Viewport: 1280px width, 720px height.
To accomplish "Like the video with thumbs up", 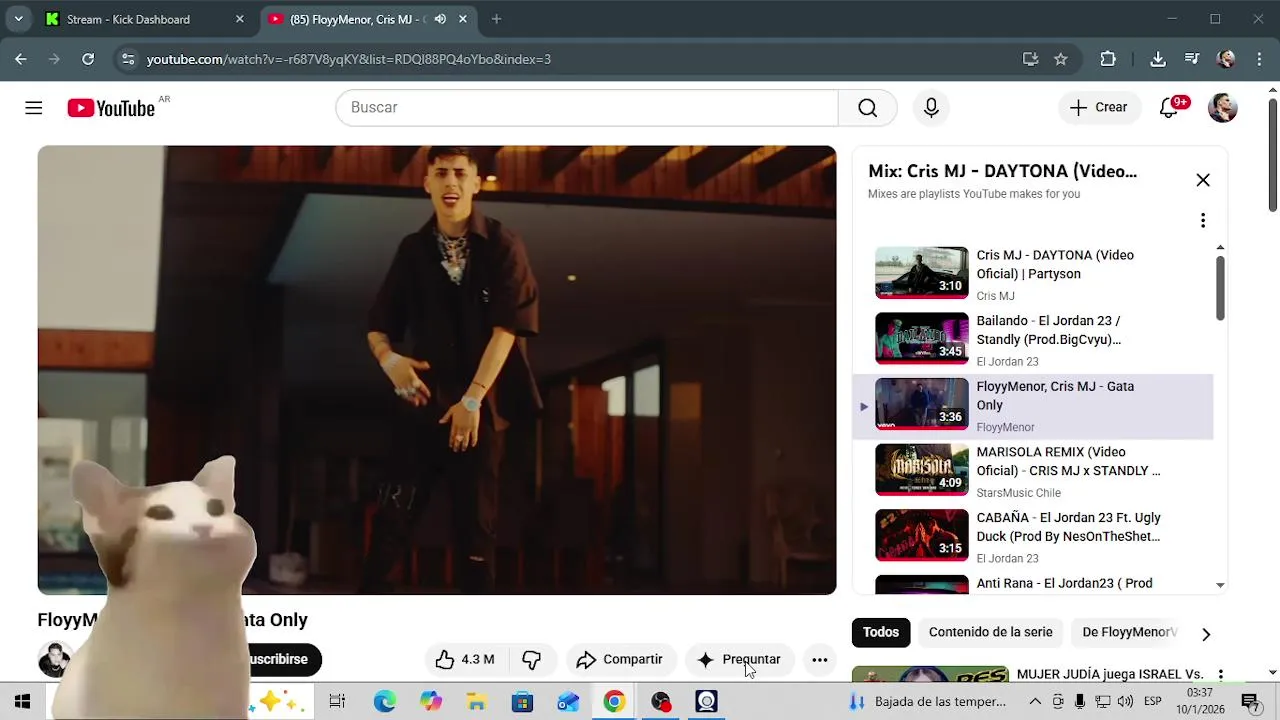I will [x=465, y=659].
